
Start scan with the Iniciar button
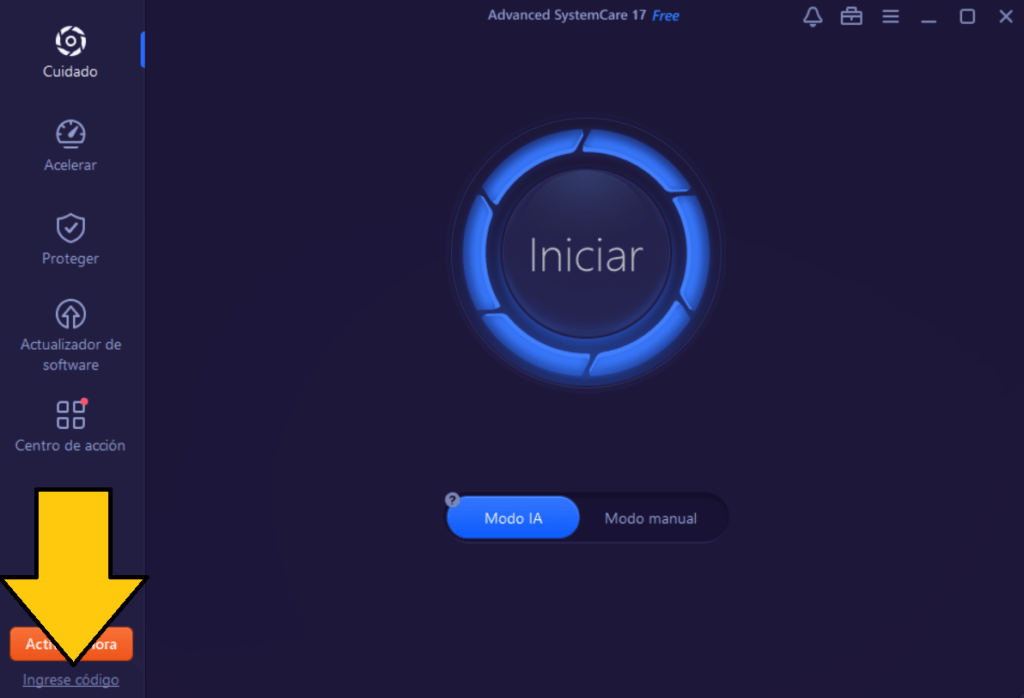click(586, 253)
